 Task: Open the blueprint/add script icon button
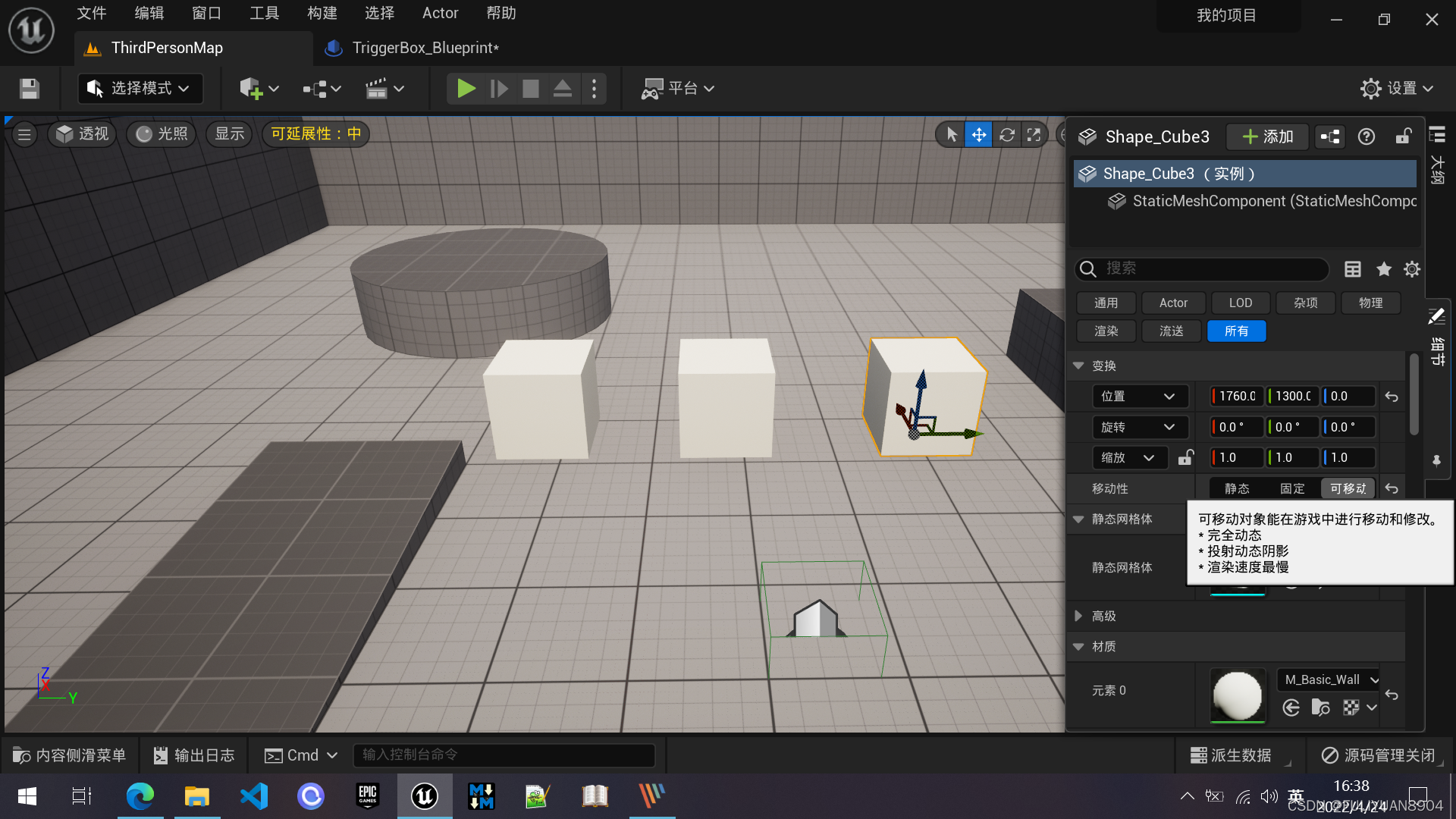(1330, 136)
